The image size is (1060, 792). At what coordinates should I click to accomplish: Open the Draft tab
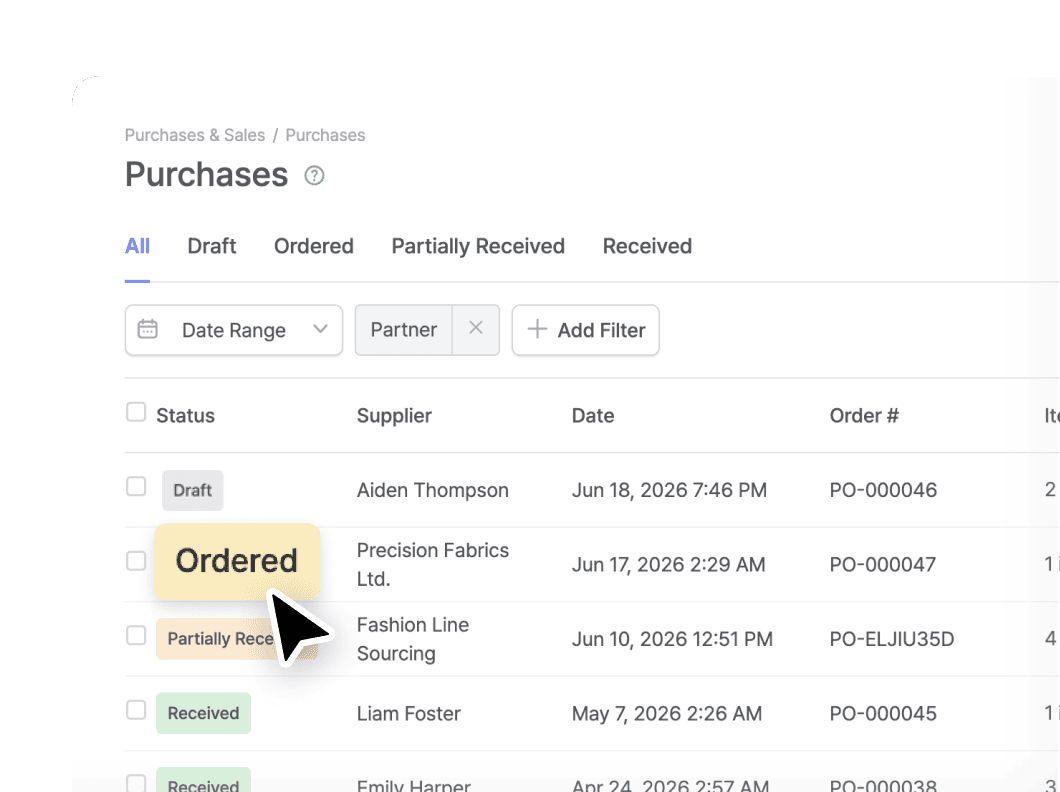pyautogui.click(x=212, y=246)
